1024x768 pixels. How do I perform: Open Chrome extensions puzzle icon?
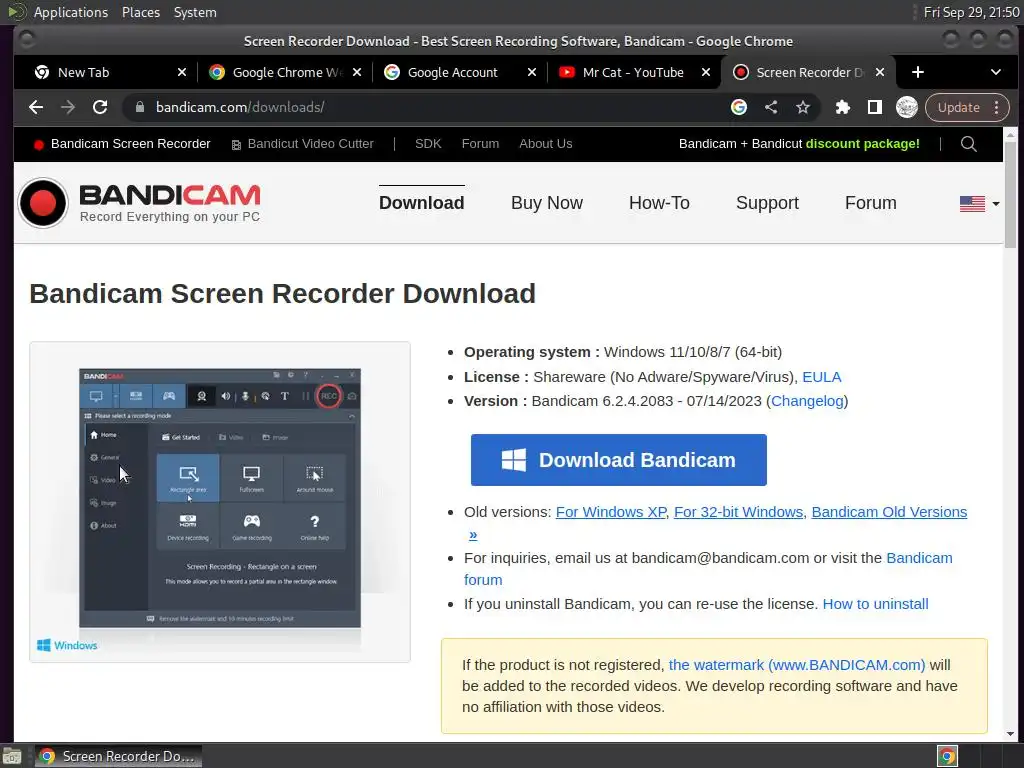click(x=842, y=107)
